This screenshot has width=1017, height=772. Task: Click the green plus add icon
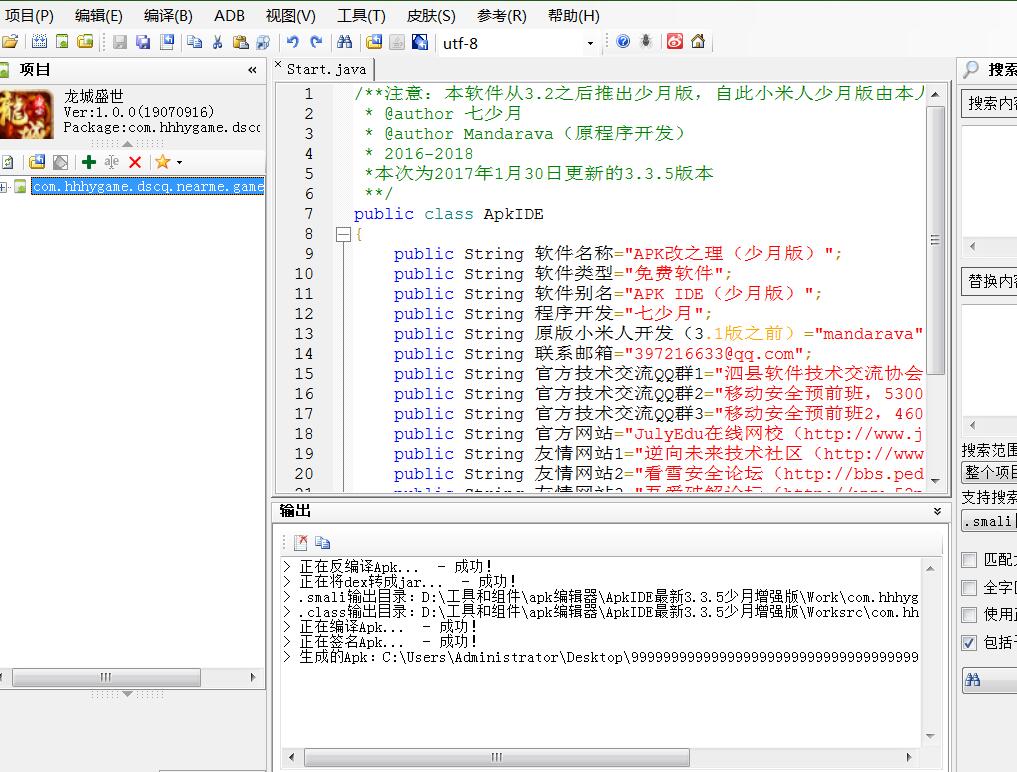(x=89, y=162)
